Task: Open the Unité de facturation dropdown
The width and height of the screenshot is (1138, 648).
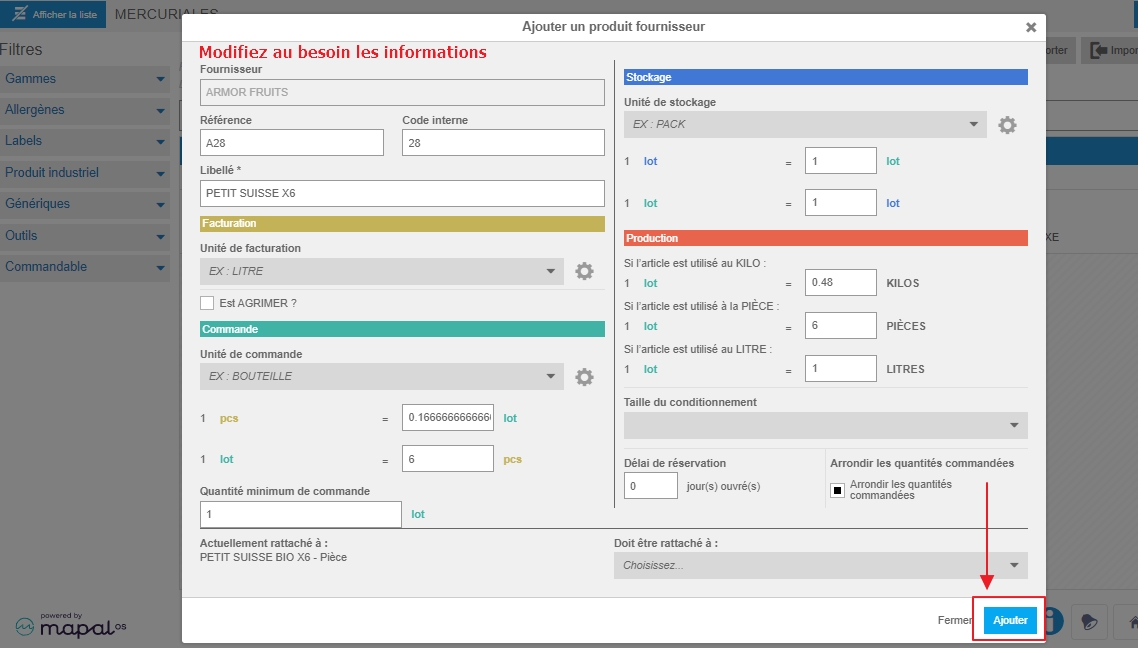Action: point(382,271)
